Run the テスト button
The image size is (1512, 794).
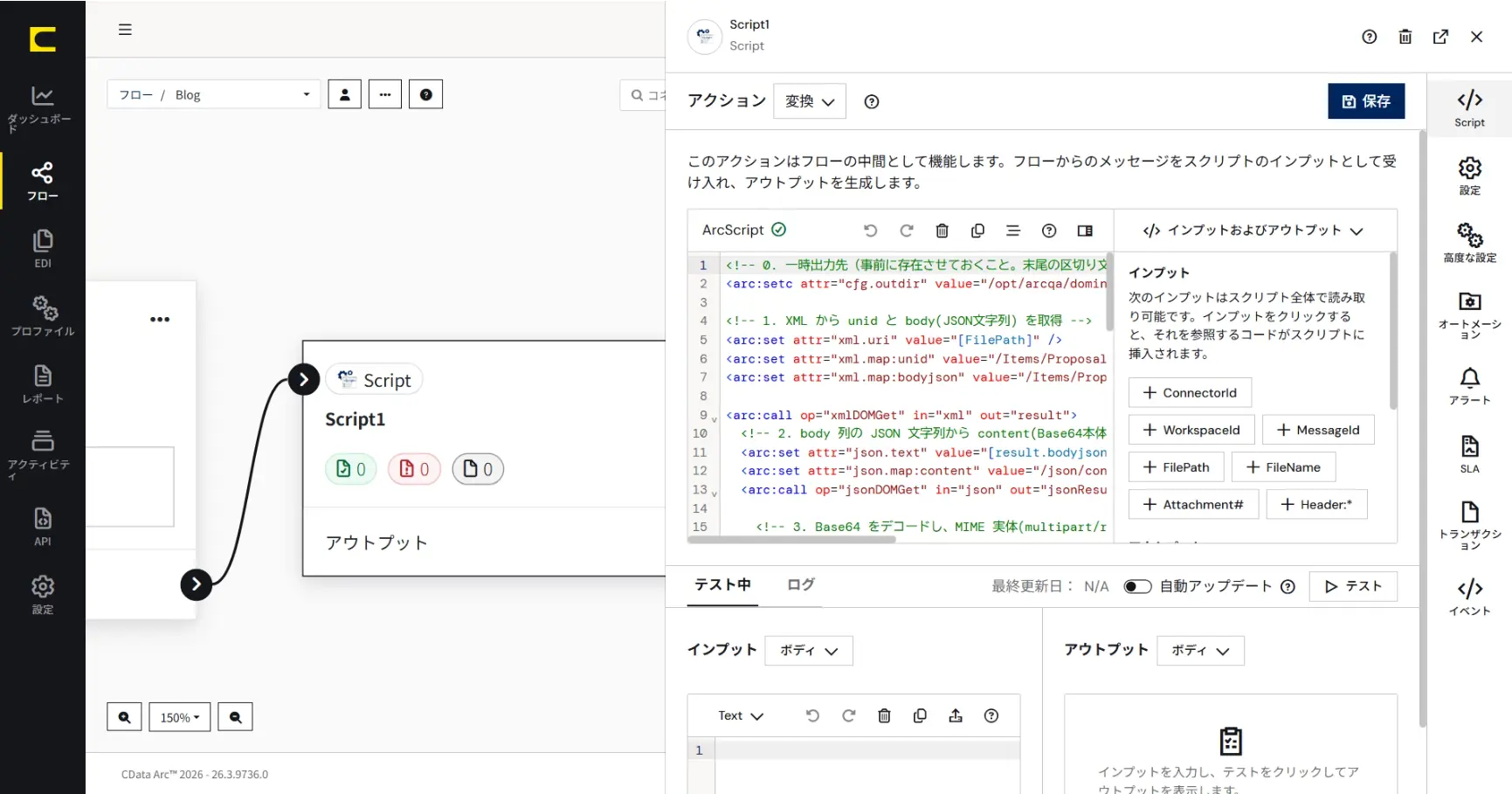click(x=1353, y=586)
